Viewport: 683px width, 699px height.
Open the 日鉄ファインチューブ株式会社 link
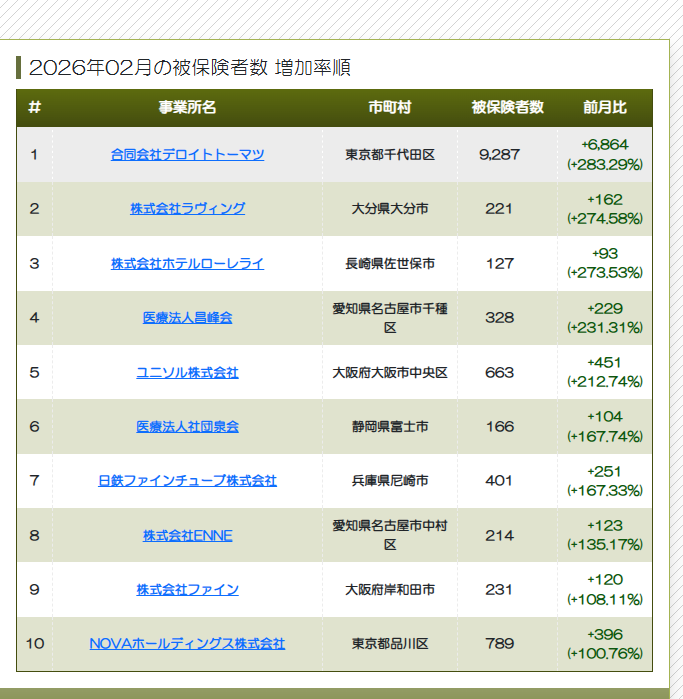point(187,481)
